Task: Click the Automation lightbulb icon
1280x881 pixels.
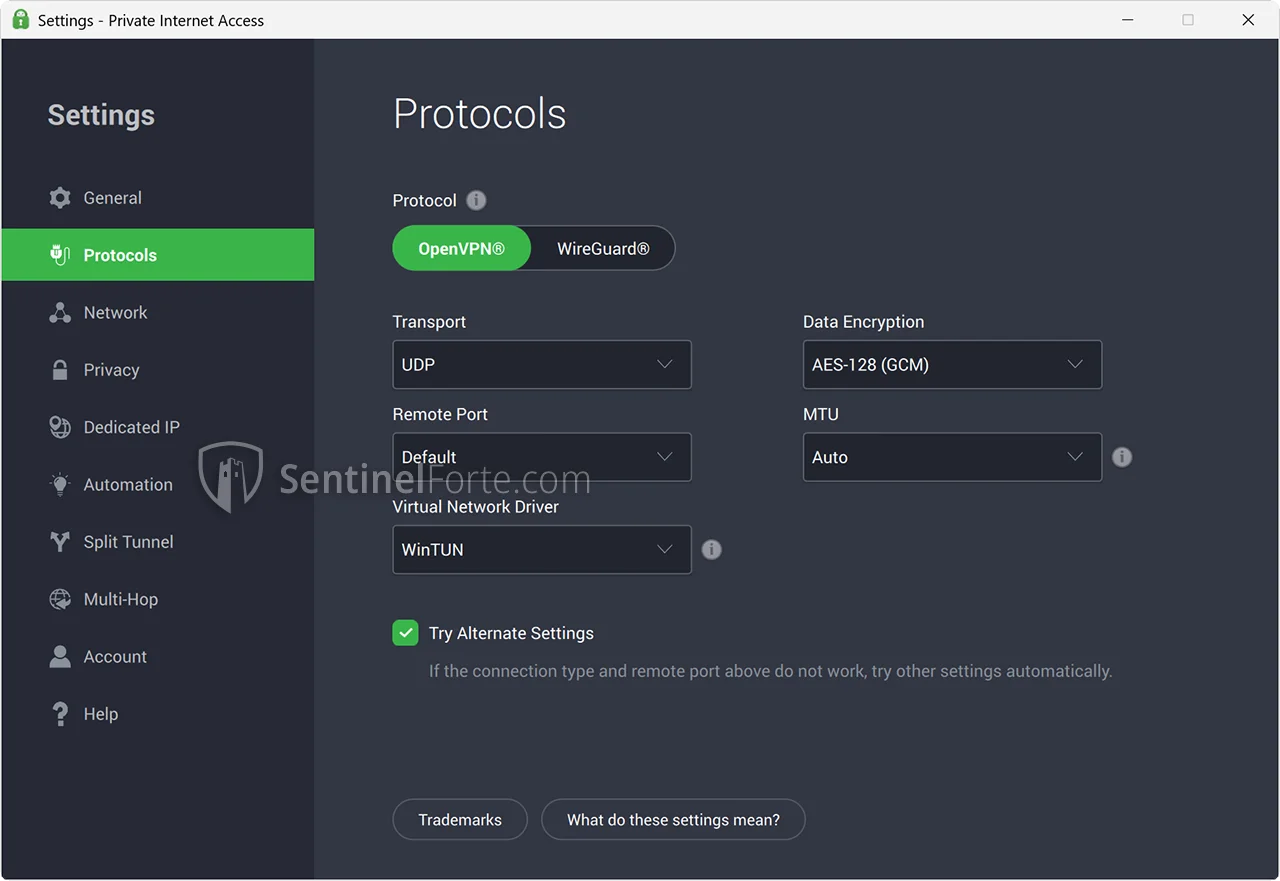Action: coord(60,484)
